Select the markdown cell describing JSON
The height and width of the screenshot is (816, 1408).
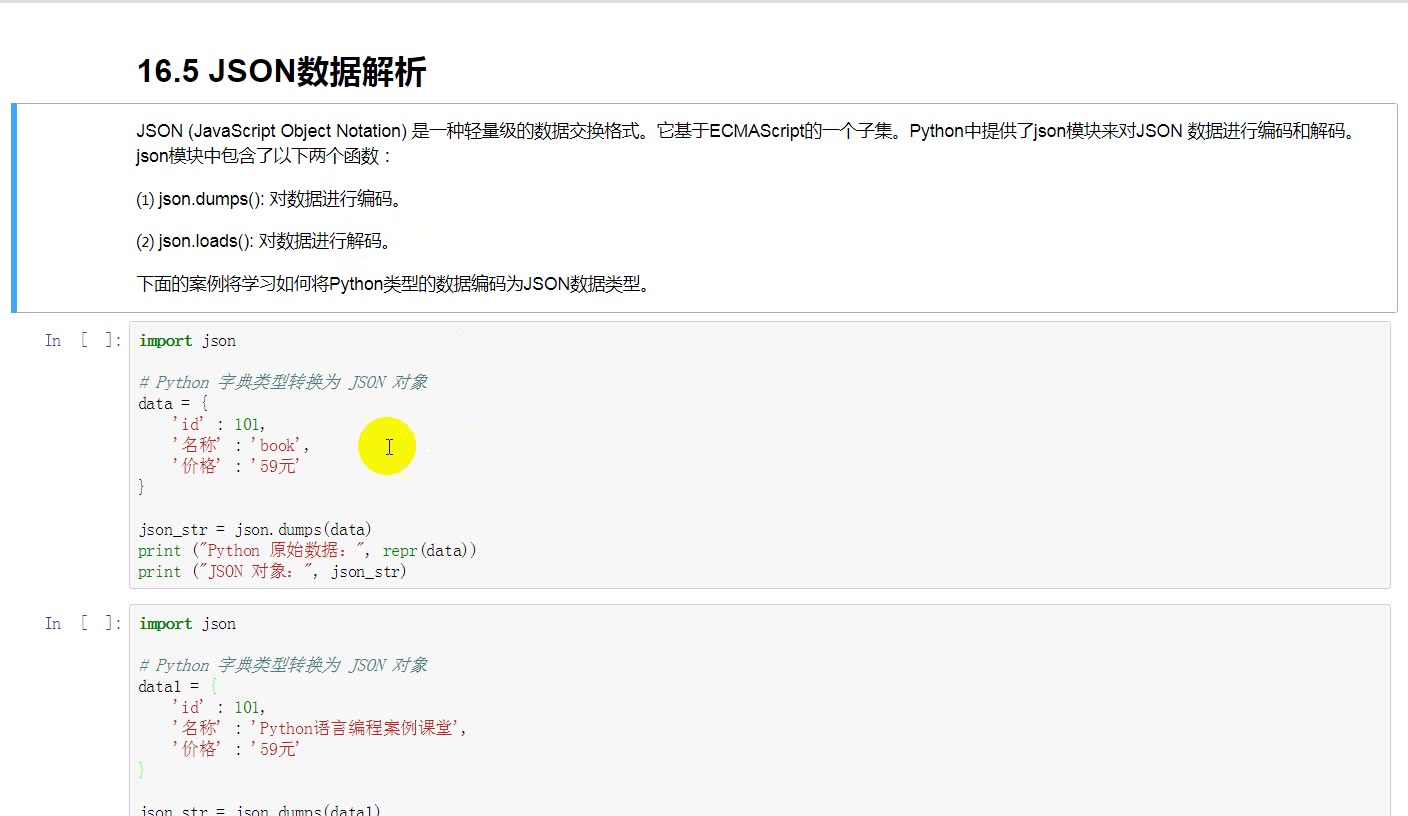pos(704,208)
